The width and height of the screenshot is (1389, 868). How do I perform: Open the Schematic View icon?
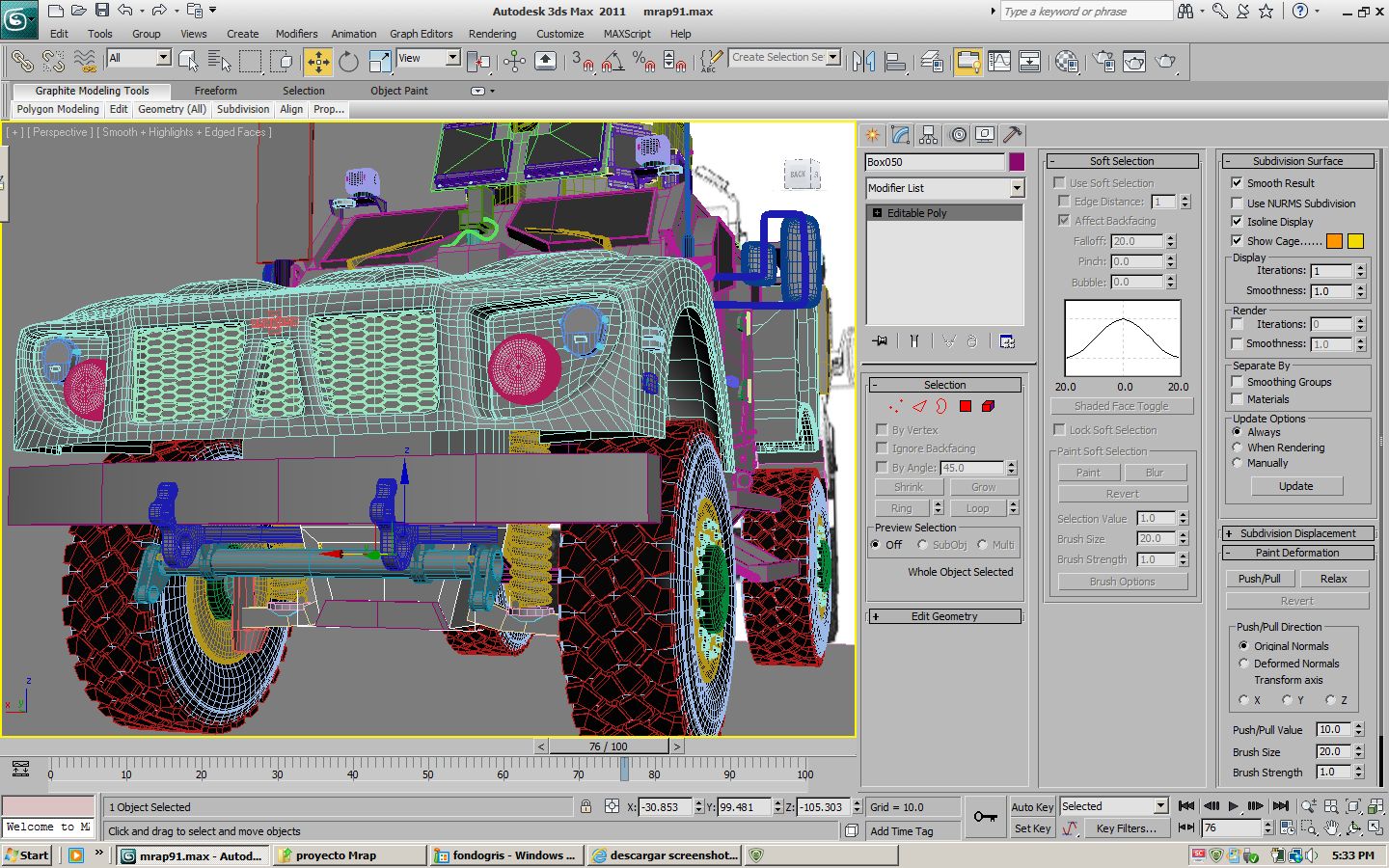pyautogui.click(x=1030, y=62)
